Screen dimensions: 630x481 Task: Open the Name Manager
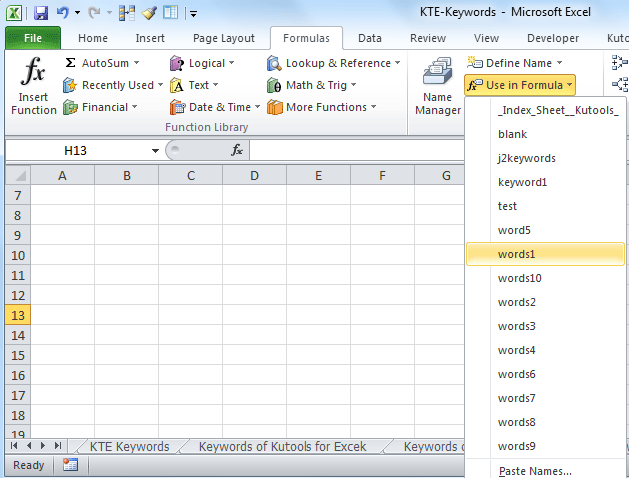coord(438,86)
